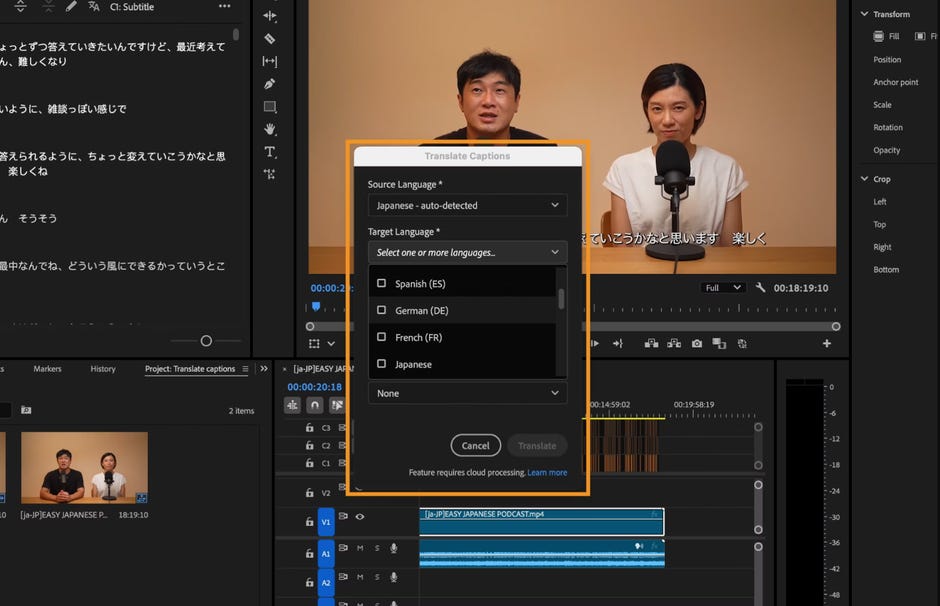This screenshot has height=606, width=940.
Task: Select the Pen tool in the toolbar
Action: click(x=270, y=84)
